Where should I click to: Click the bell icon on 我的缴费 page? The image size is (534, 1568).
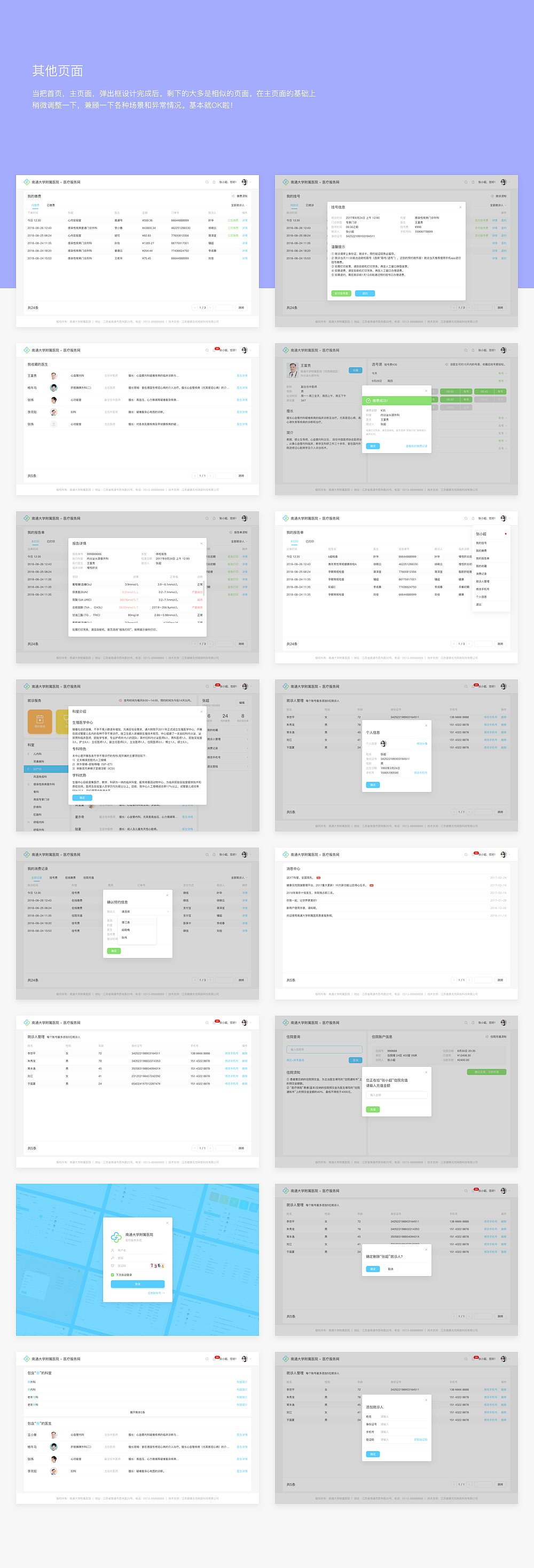214,182
